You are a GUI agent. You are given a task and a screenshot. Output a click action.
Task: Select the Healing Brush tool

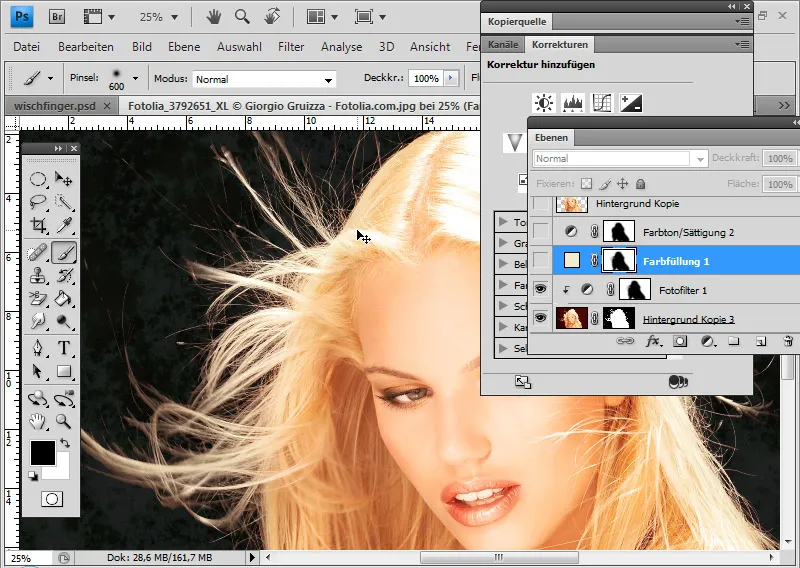click(x=38, y=253)
